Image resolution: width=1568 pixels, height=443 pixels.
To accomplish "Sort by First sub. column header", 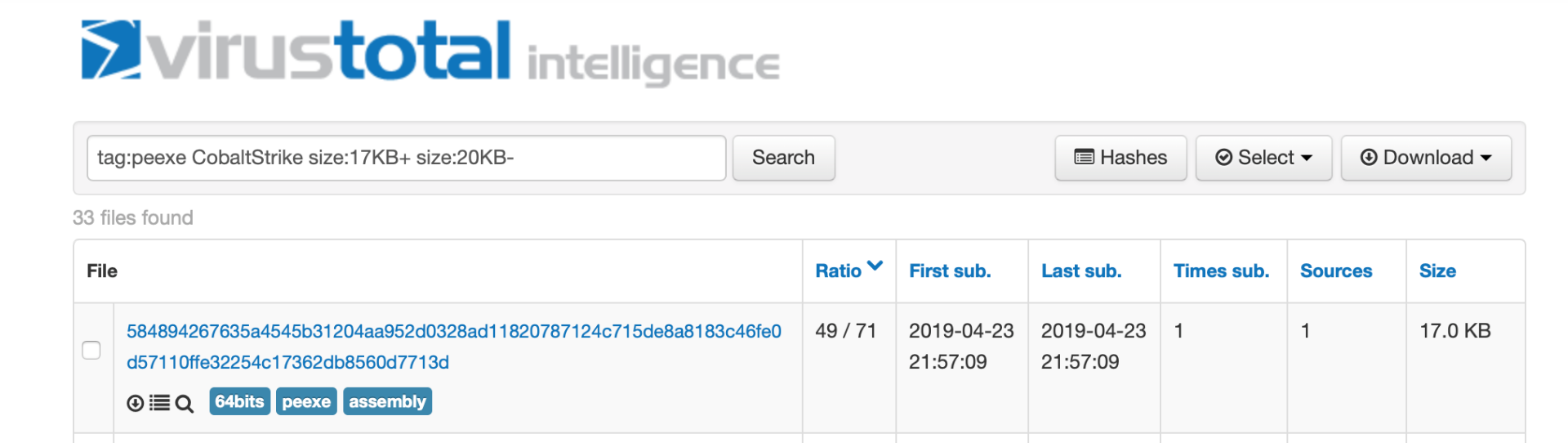I will tap(950, 271).
